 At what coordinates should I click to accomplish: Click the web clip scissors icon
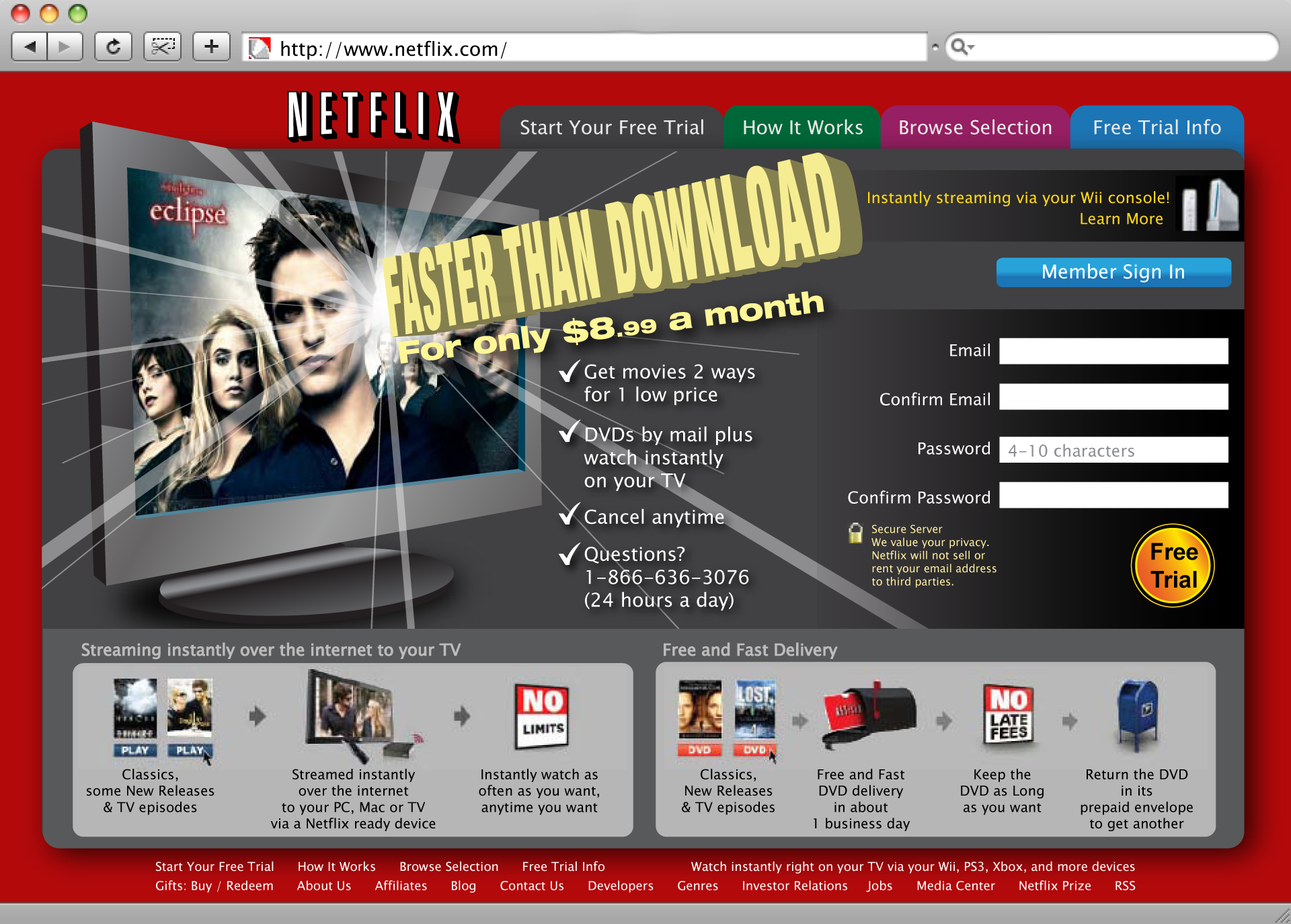[162, 47]
